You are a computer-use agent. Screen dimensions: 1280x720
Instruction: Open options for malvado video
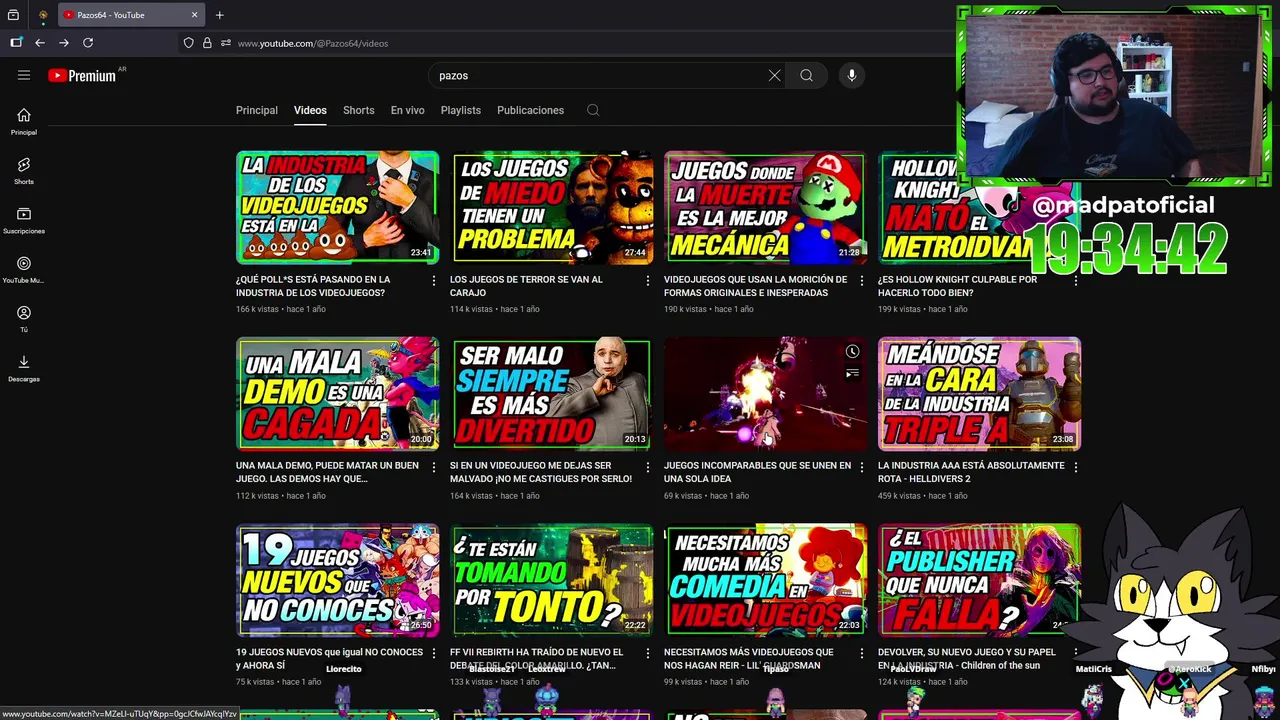pos(647,467)
